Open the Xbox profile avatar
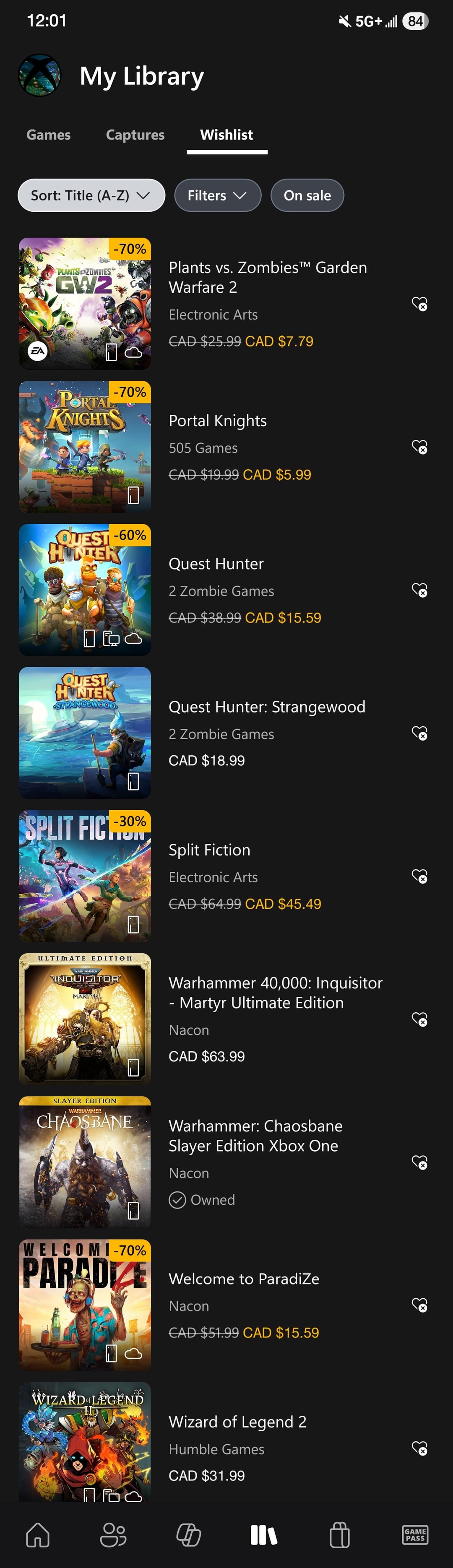453x1568 pixels. (x=39, y=75)
